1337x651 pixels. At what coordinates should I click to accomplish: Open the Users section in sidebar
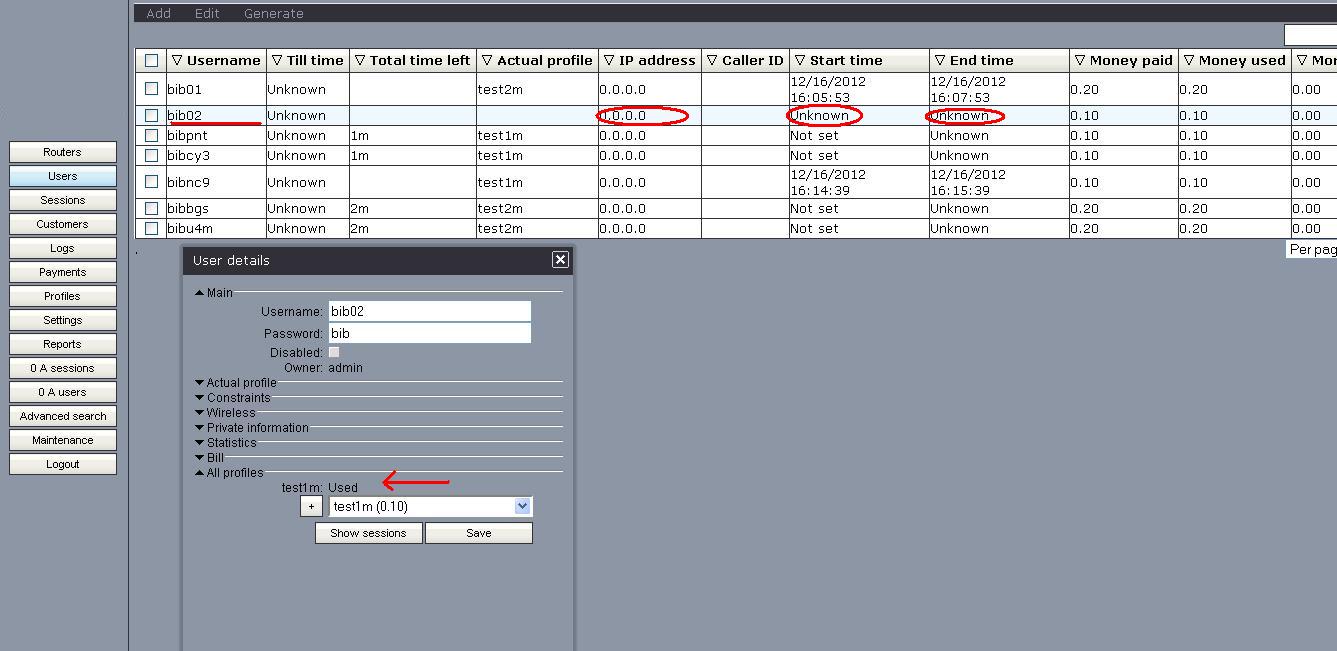(63, 176)
